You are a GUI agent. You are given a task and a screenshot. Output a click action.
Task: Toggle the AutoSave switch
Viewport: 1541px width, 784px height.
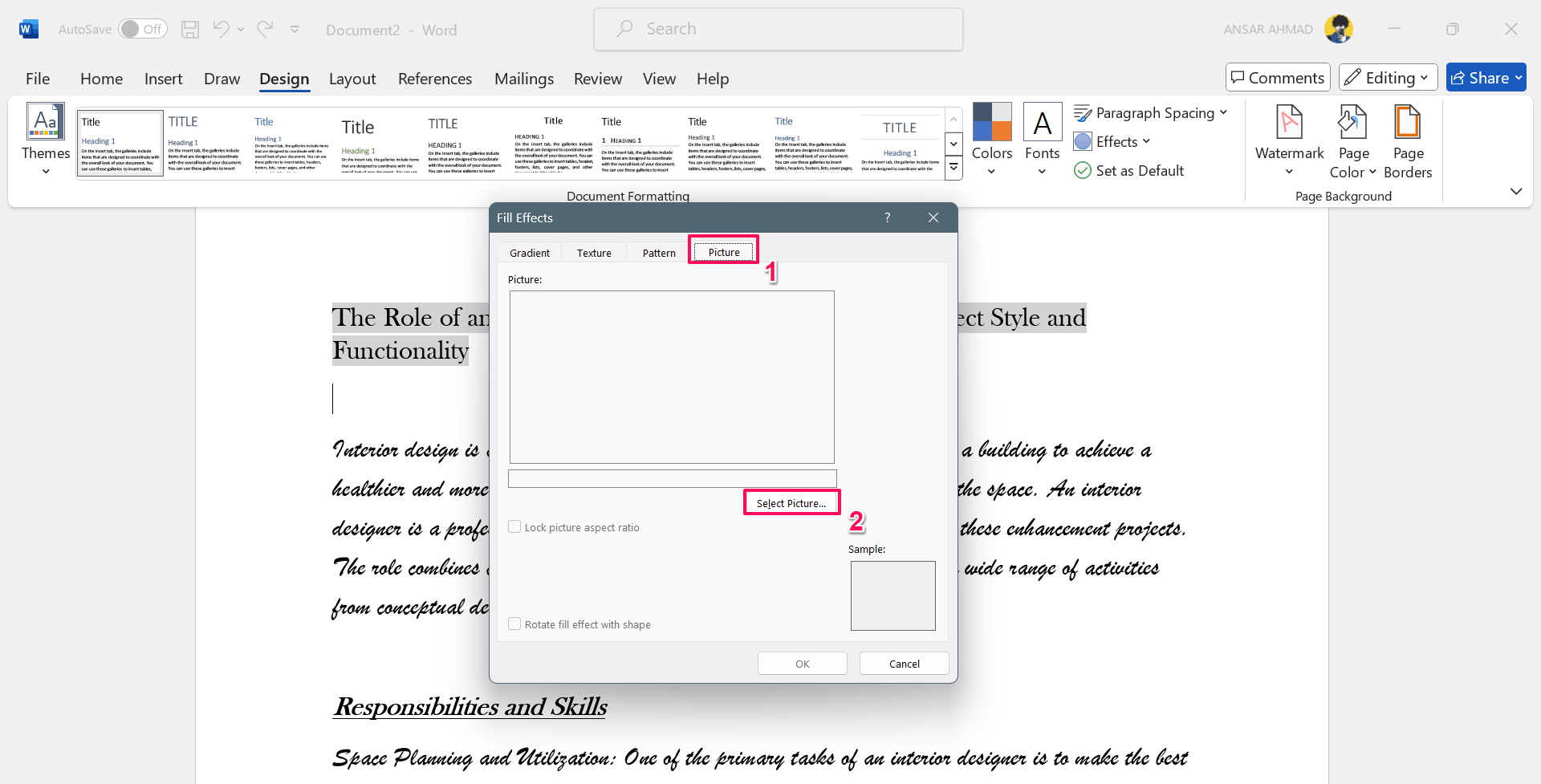coord(142,30)
